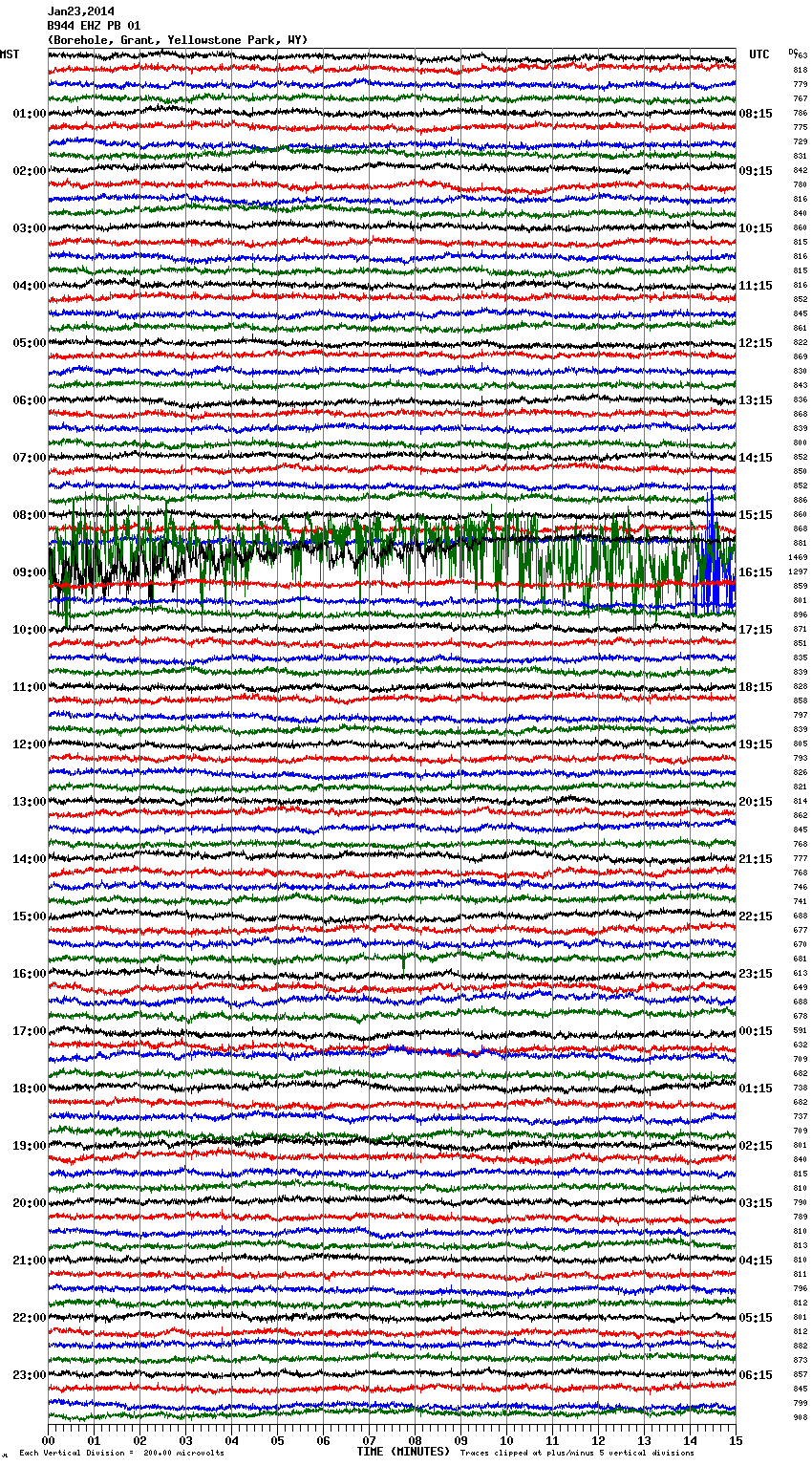Click the MST axis header
The width and height of the screenshot is (812, 1466).
(x=10, y=54)
